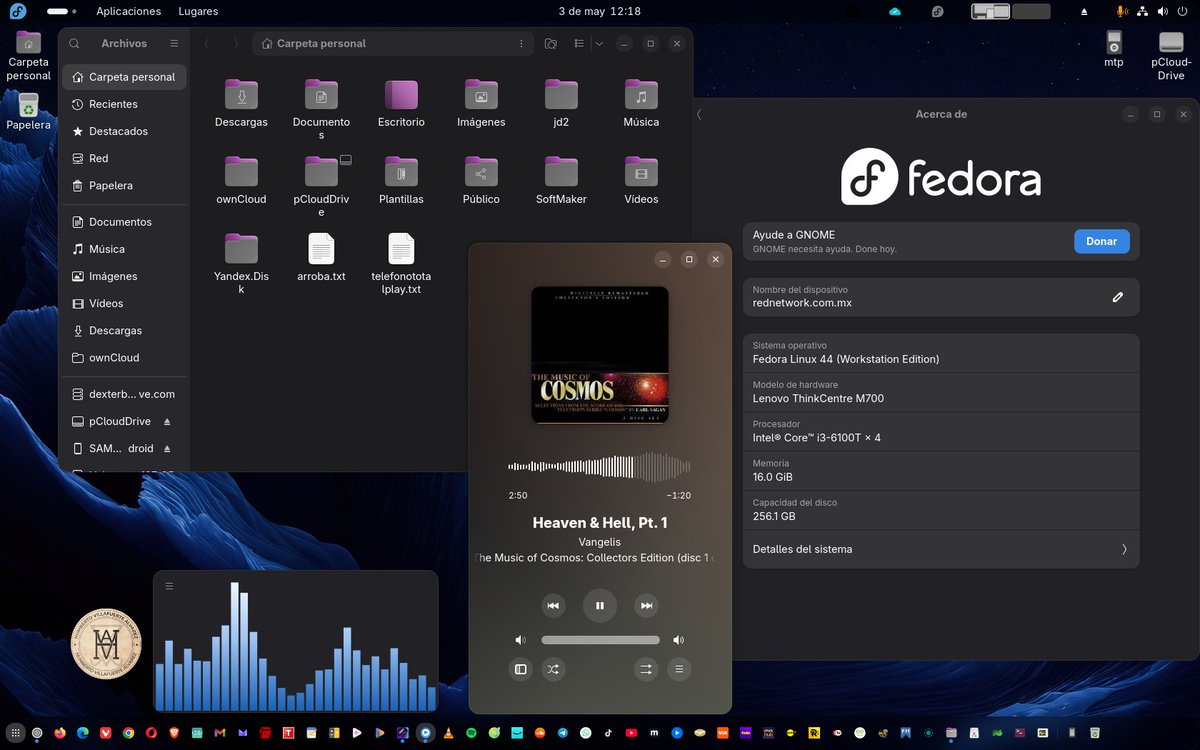This screenshot has height=750, width=1200.
Task: Open the pCloud tray icon
Action: [895, 11]
